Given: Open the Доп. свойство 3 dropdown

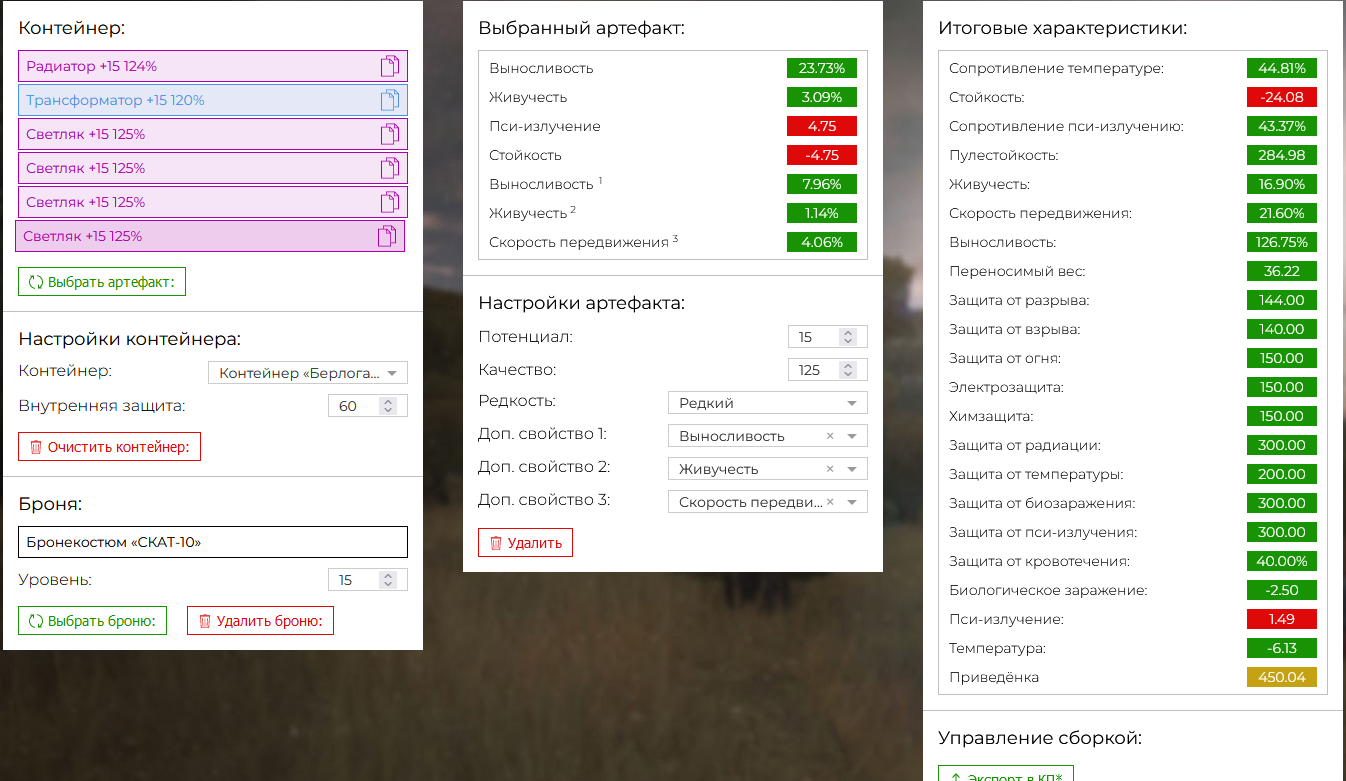Looking at the screenshot, I should tap(768, 502).
